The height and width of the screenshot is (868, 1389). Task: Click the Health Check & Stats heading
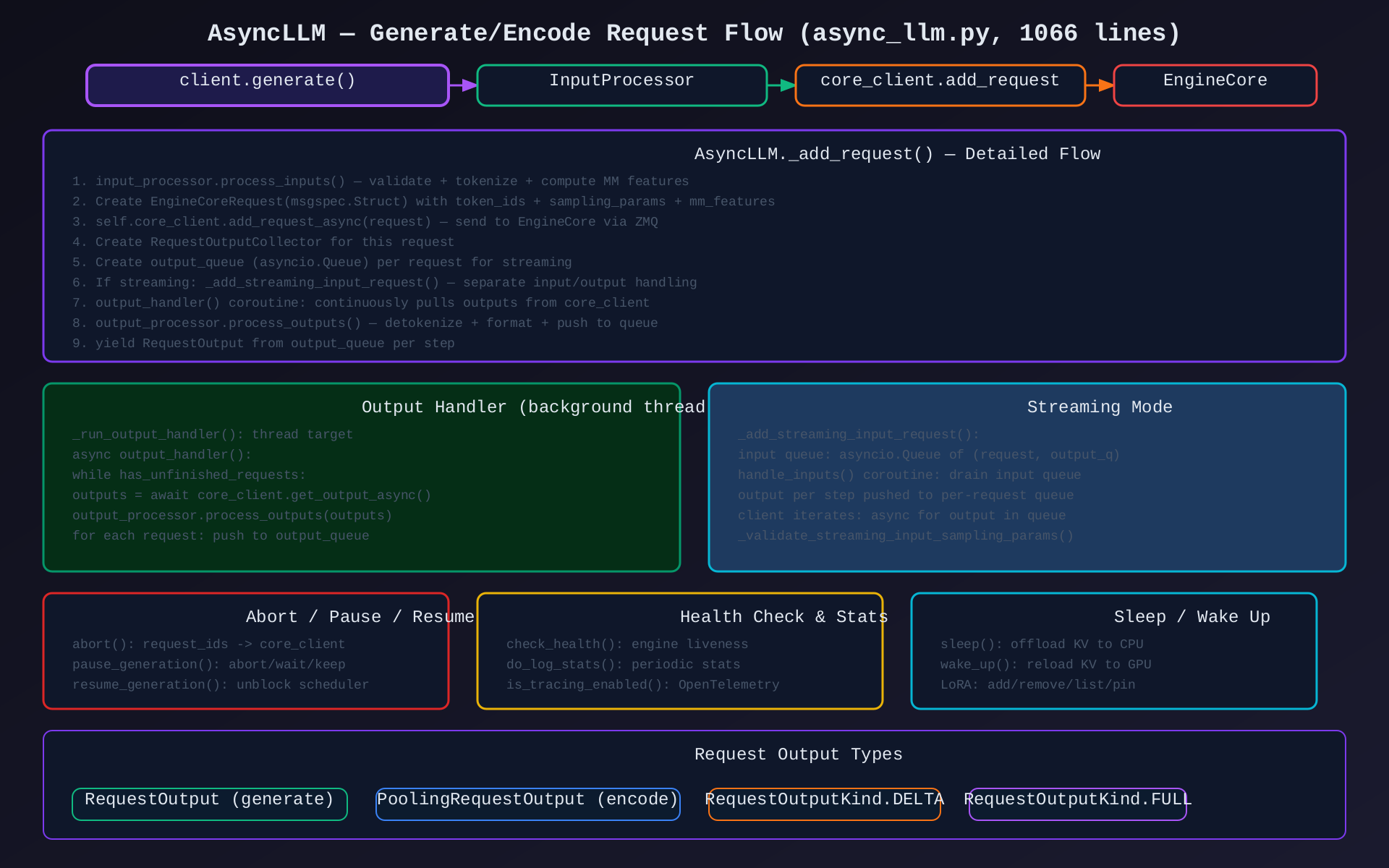click(783, 617)
